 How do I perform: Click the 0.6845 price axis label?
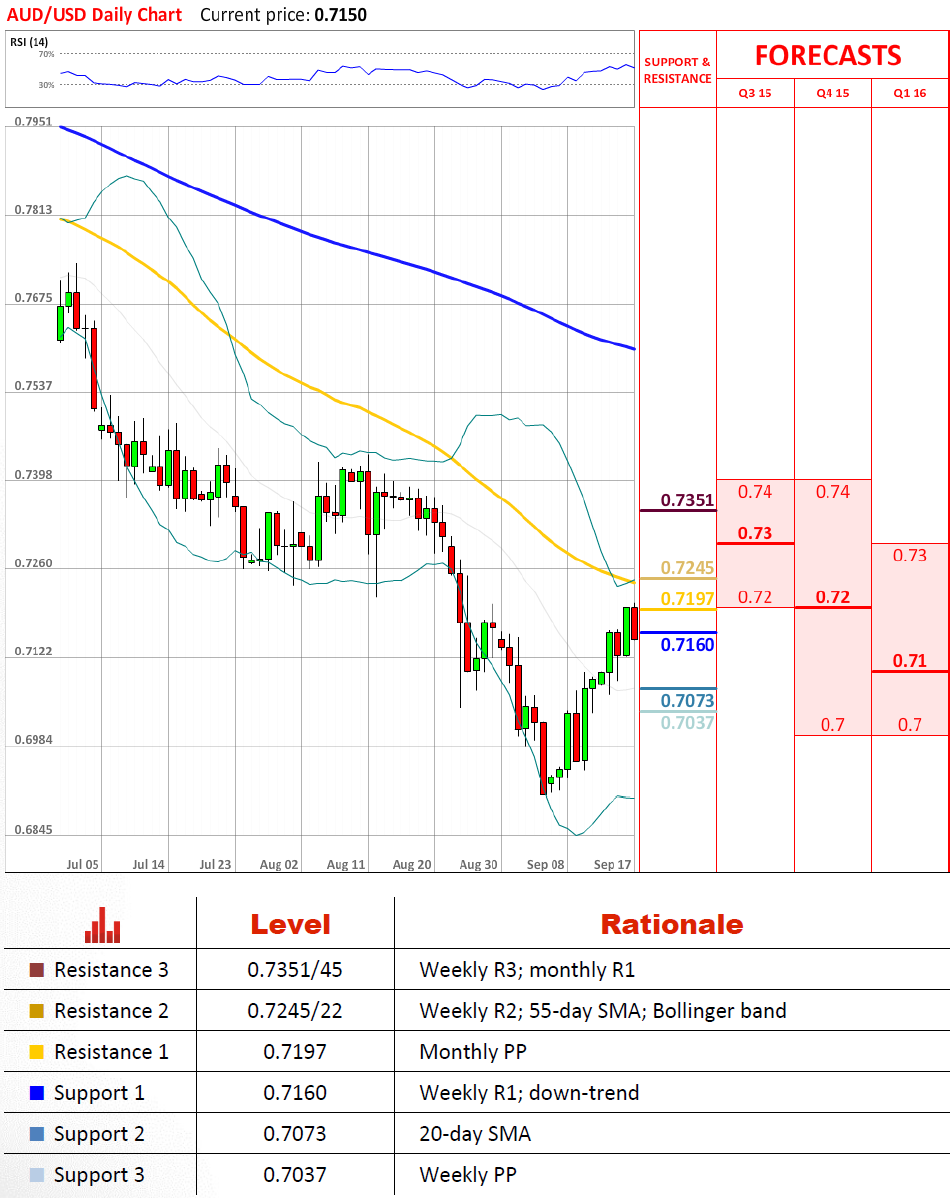pyautogui.click(x=34, y=830)
